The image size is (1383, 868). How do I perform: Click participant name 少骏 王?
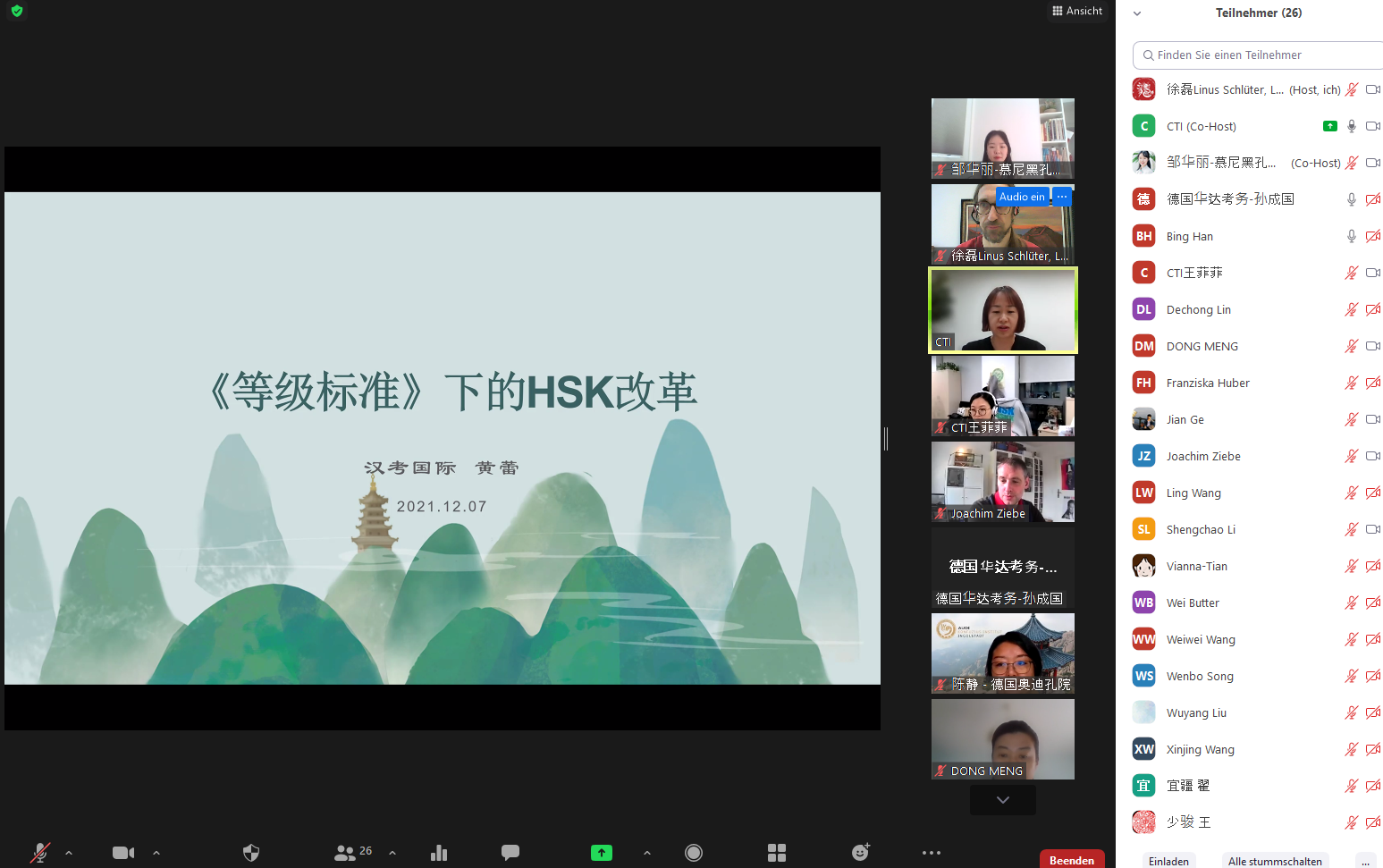[x=1188, y=822]
